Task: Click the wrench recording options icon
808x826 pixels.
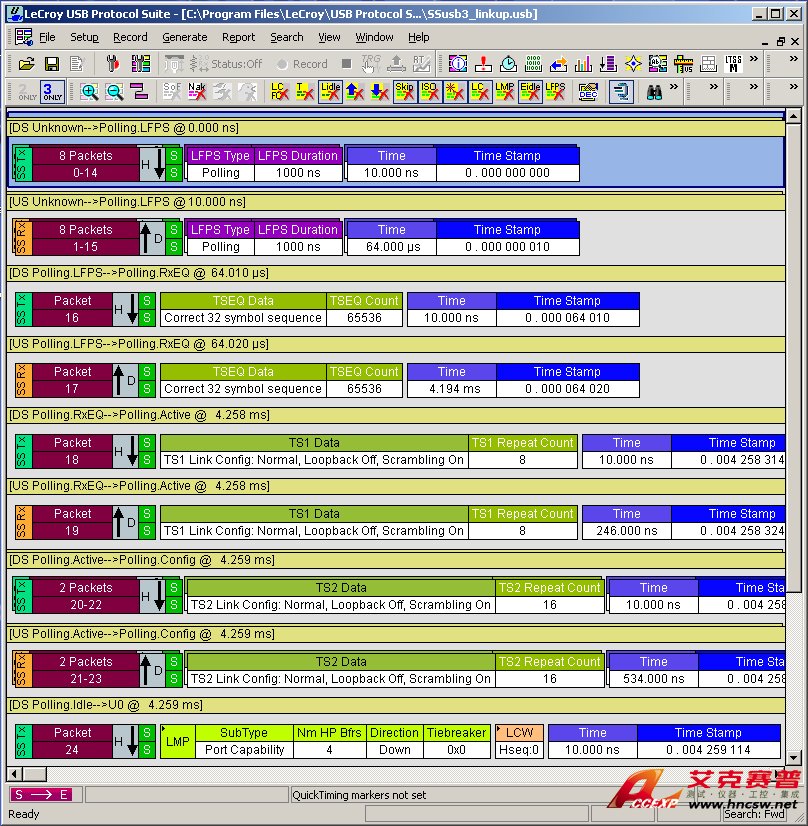Action: (112, 64)
